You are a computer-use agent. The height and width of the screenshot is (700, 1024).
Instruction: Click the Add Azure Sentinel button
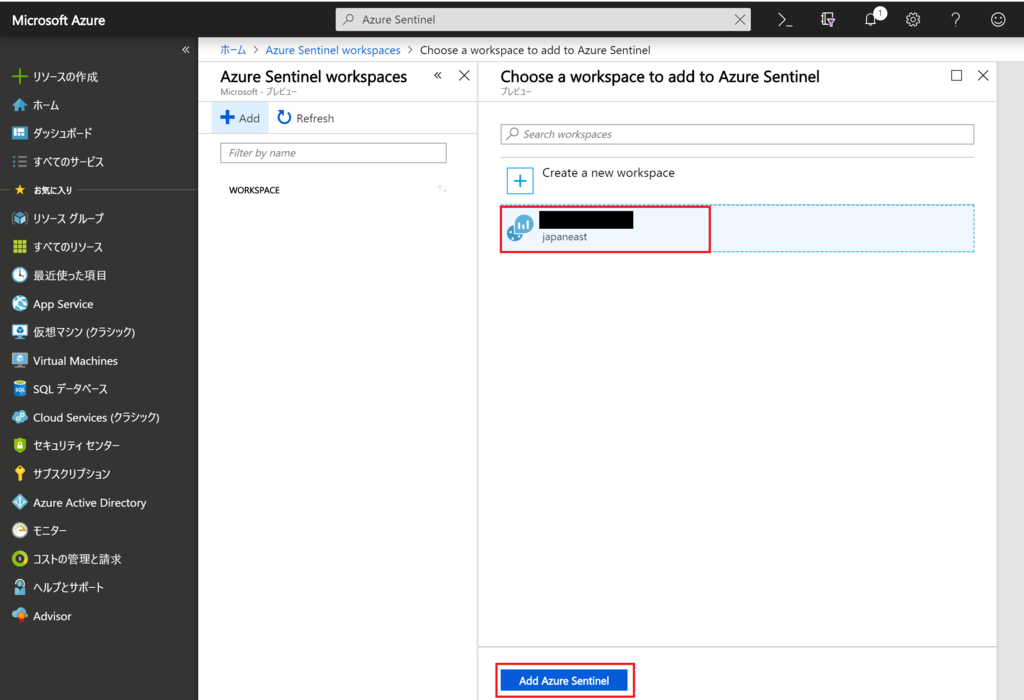564,680
